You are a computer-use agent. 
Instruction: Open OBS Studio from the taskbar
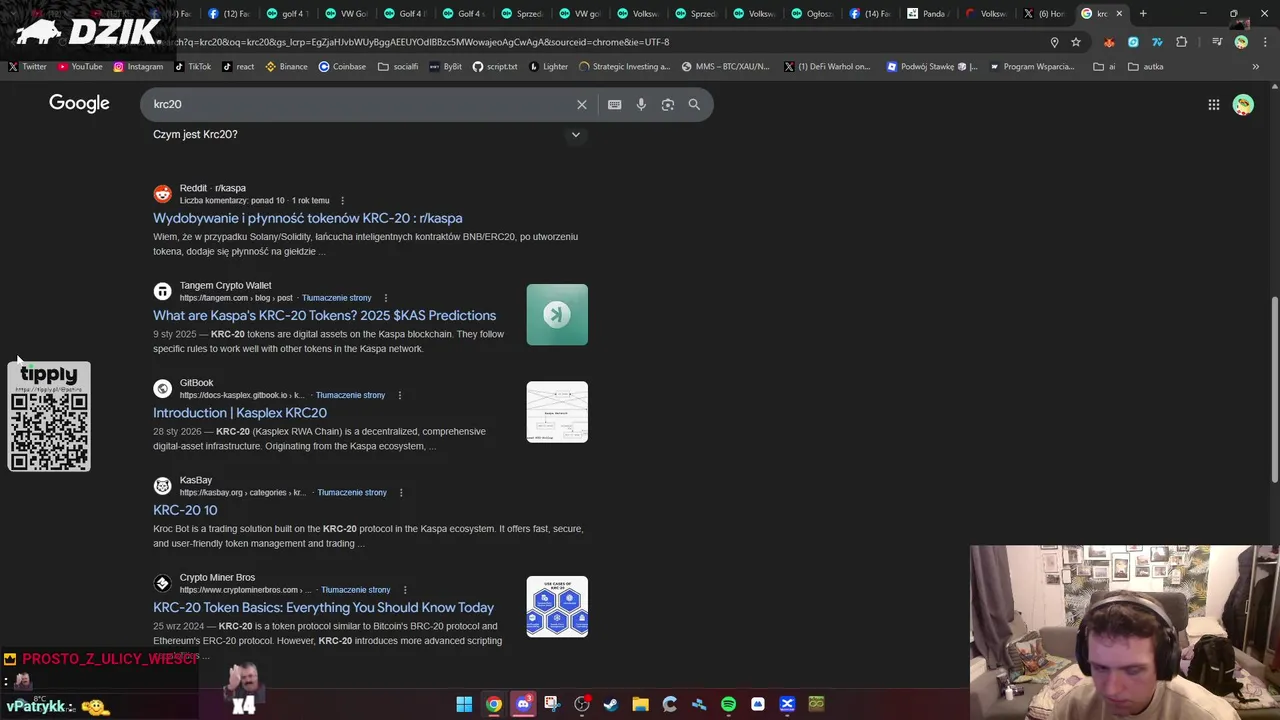pyautogui.click(x=582, y=704)
